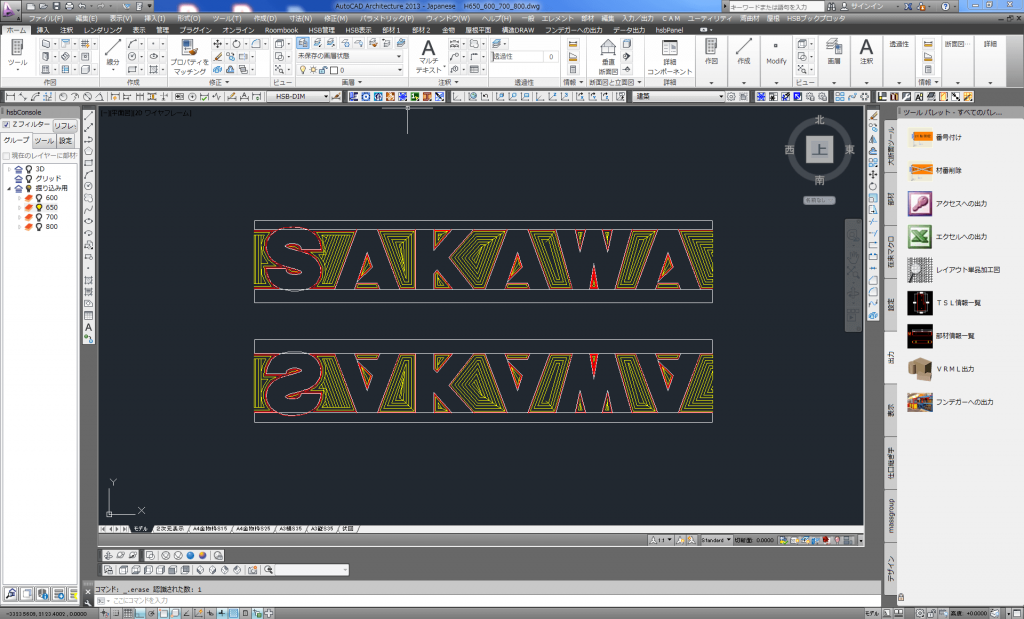Toggle visibility bulb of 3D group
The width and height of the screenshot is (1024, 619).
[29, 169]
